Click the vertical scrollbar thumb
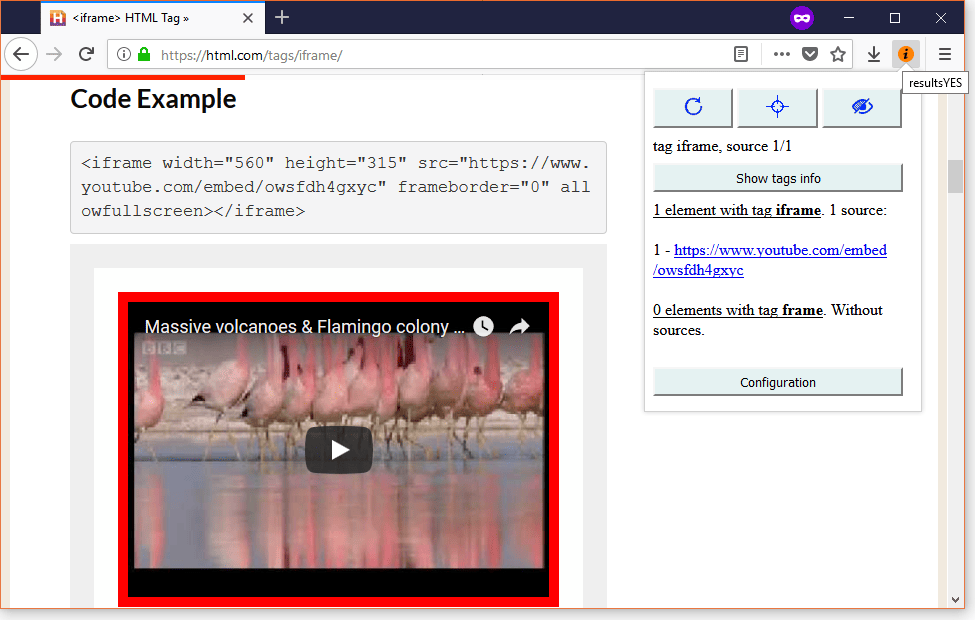This screenshot has height=620, width=975. click(955, 177)
